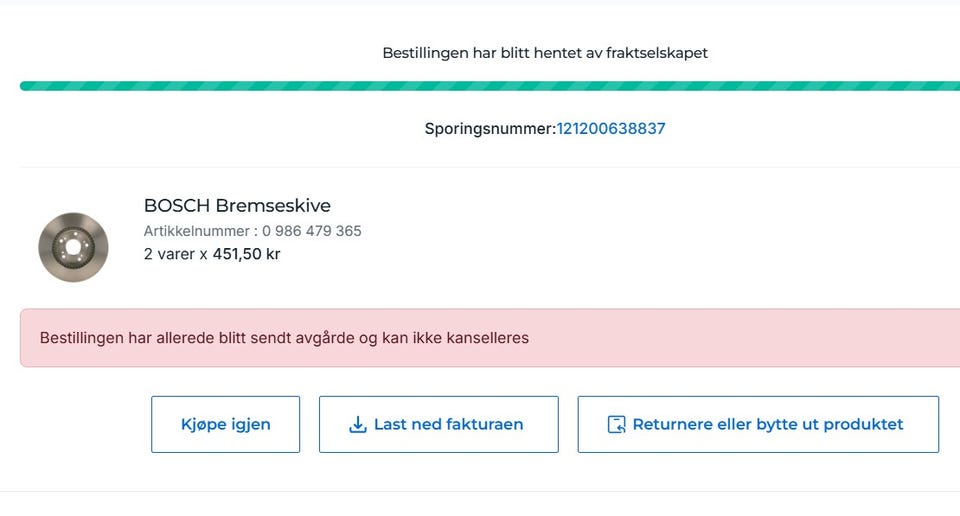The width and height of the screenshot is (960, 516).
Task: Open the brake disc product thumbnail
Action: point(73,246)
